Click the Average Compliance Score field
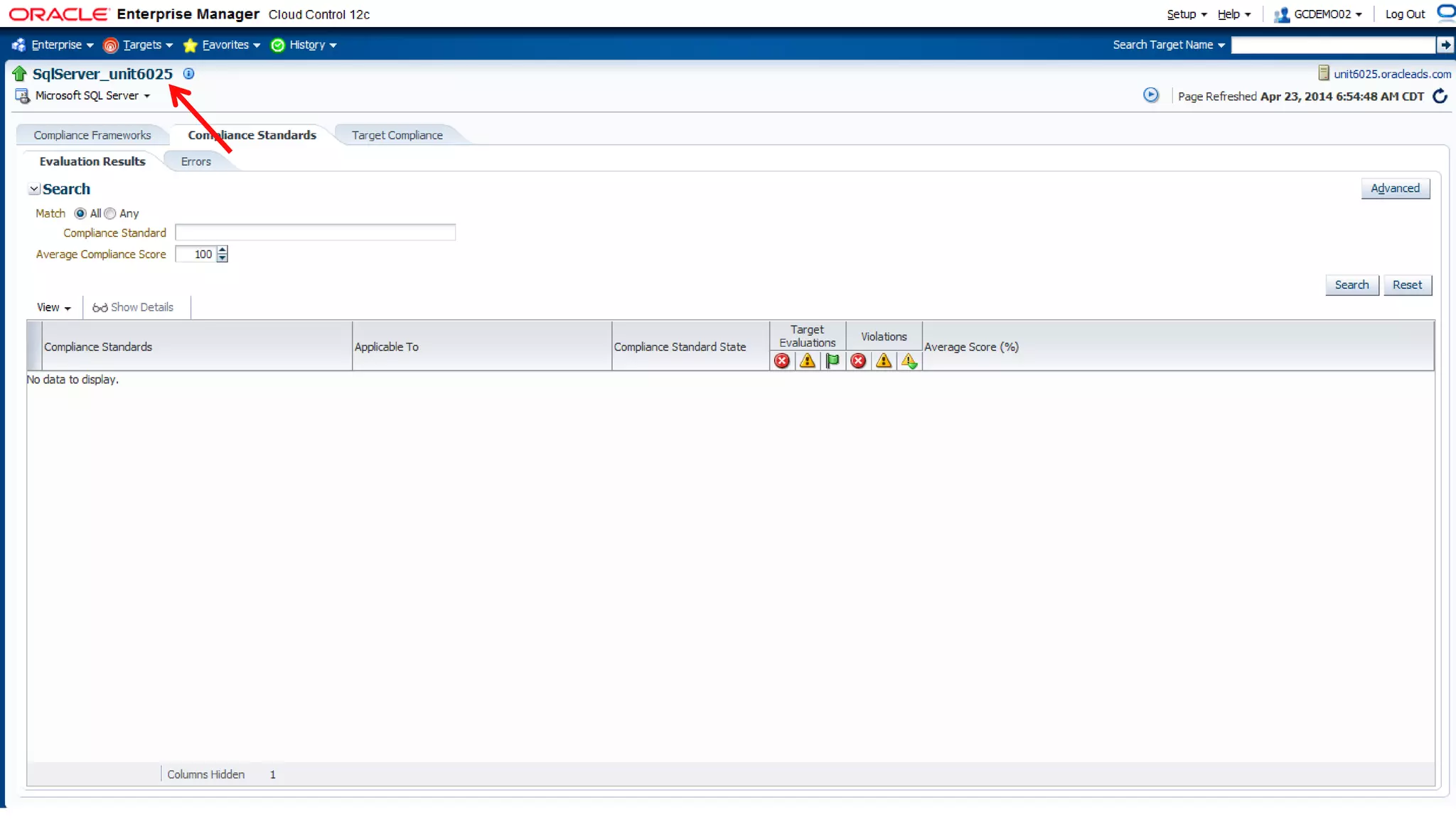 196,255
